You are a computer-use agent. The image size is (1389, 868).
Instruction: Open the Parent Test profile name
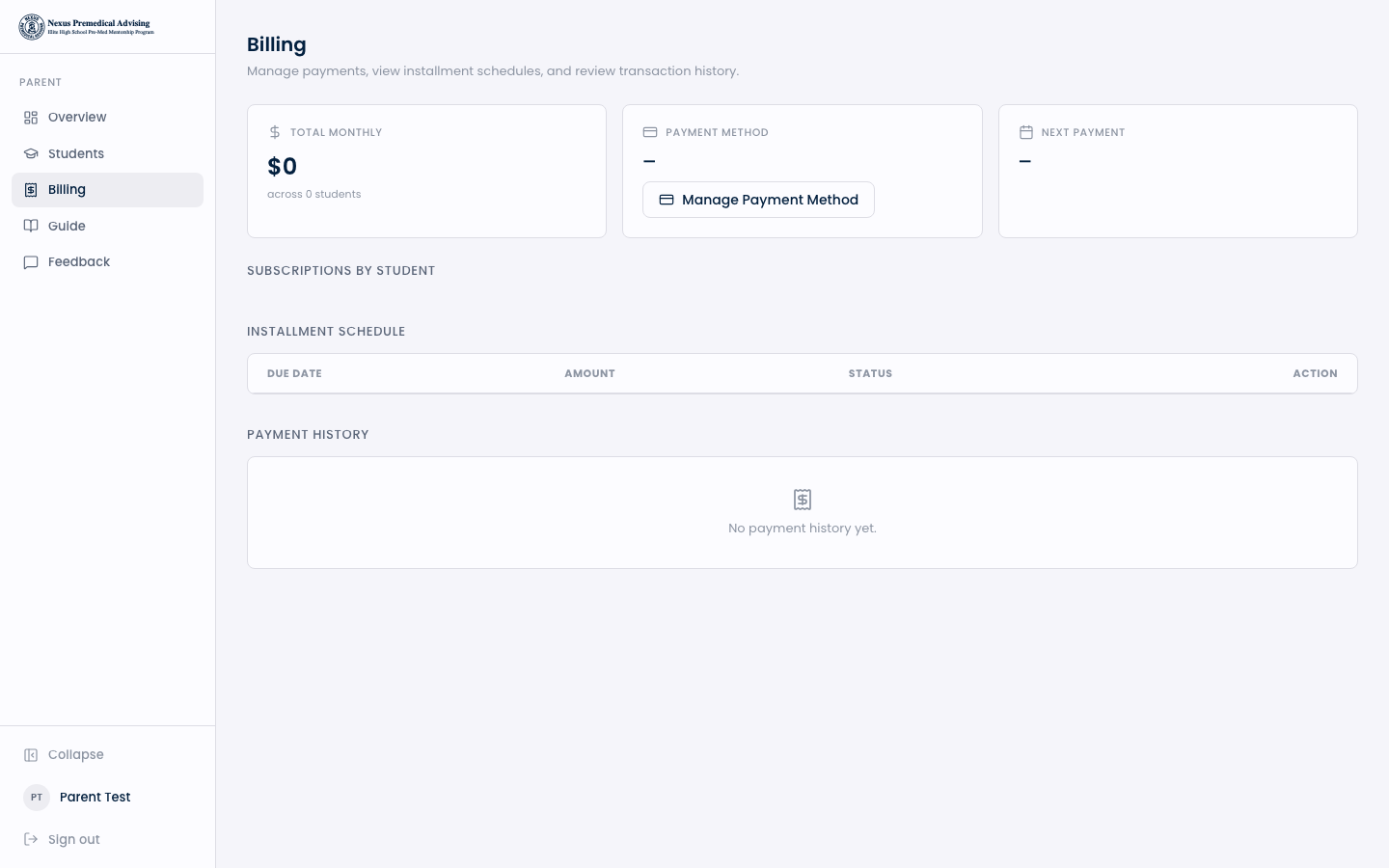(x=95, y=797)
